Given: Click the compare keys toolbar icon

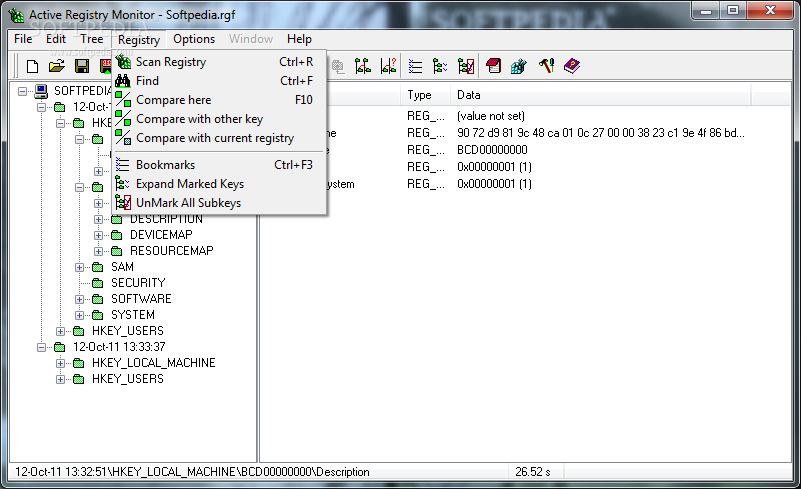Looking at the screenshot, I should point(363,66).
